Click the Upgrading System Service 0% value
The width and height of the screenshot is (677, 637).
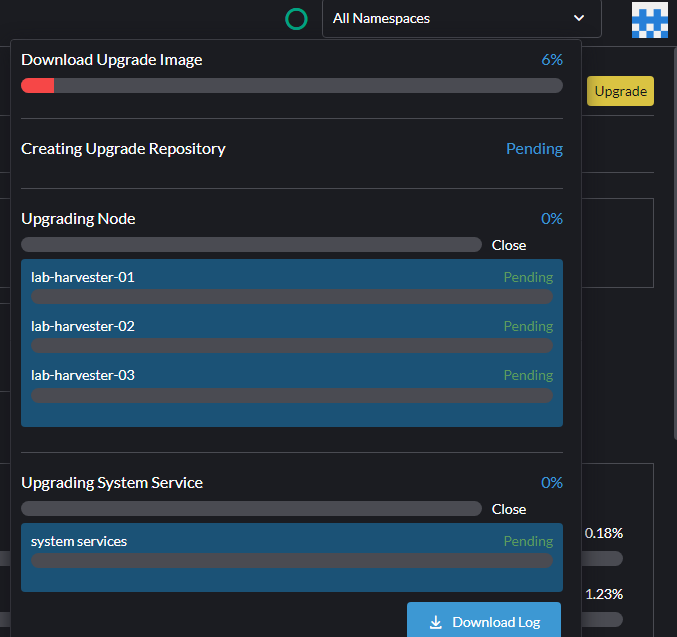pos(552,482)
